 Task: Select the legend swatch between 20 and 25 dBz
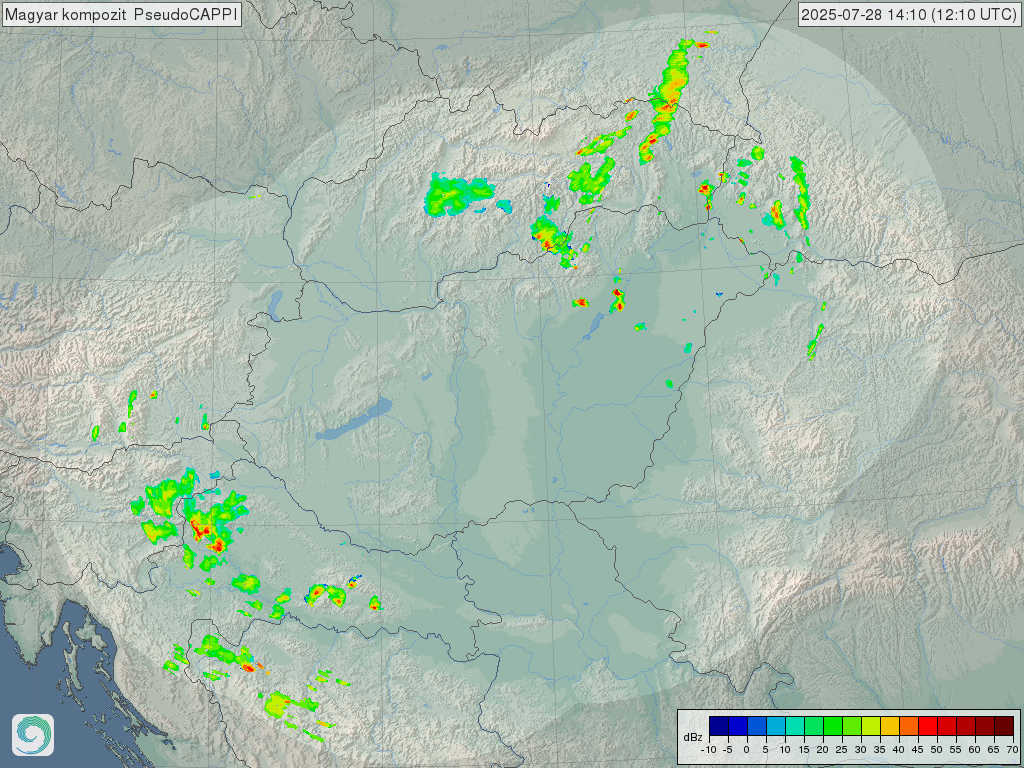pos(833,726)
